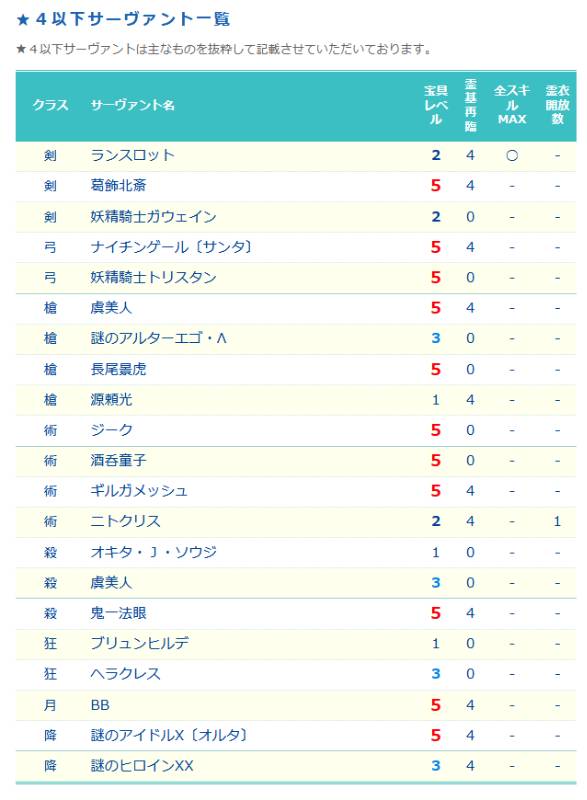The height and width of the screenshot is (800, 587).
Task: Click the ランスロット servant name
Action: (133, 155)
